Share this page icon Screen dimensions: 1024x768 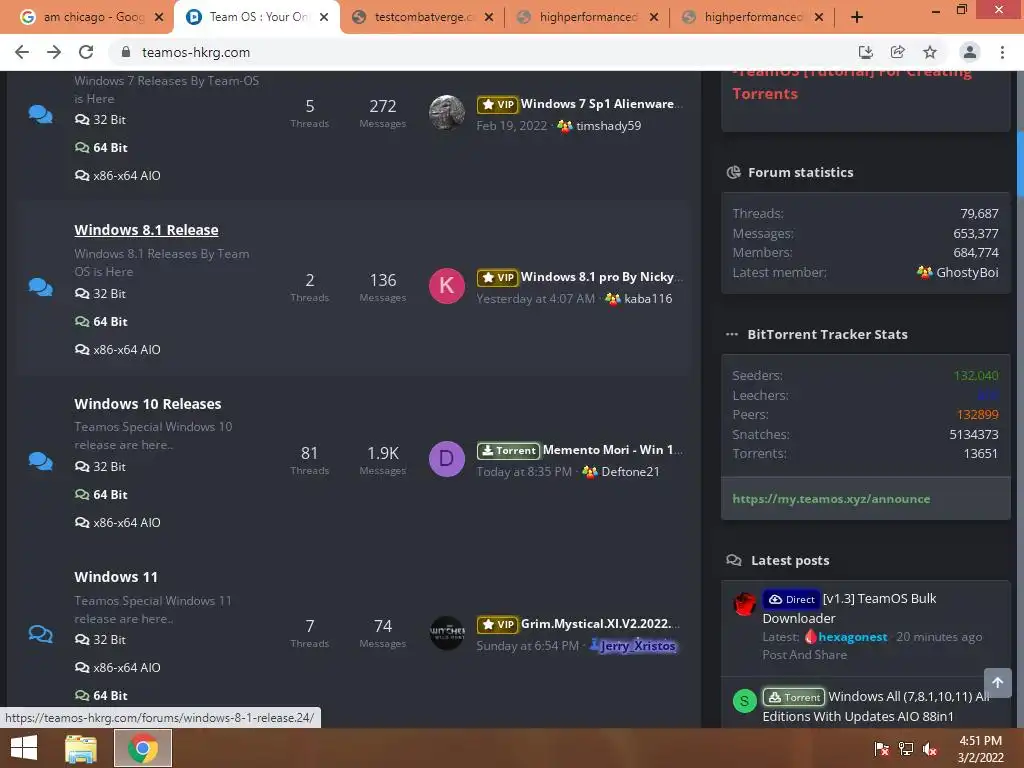pos(897,52)
